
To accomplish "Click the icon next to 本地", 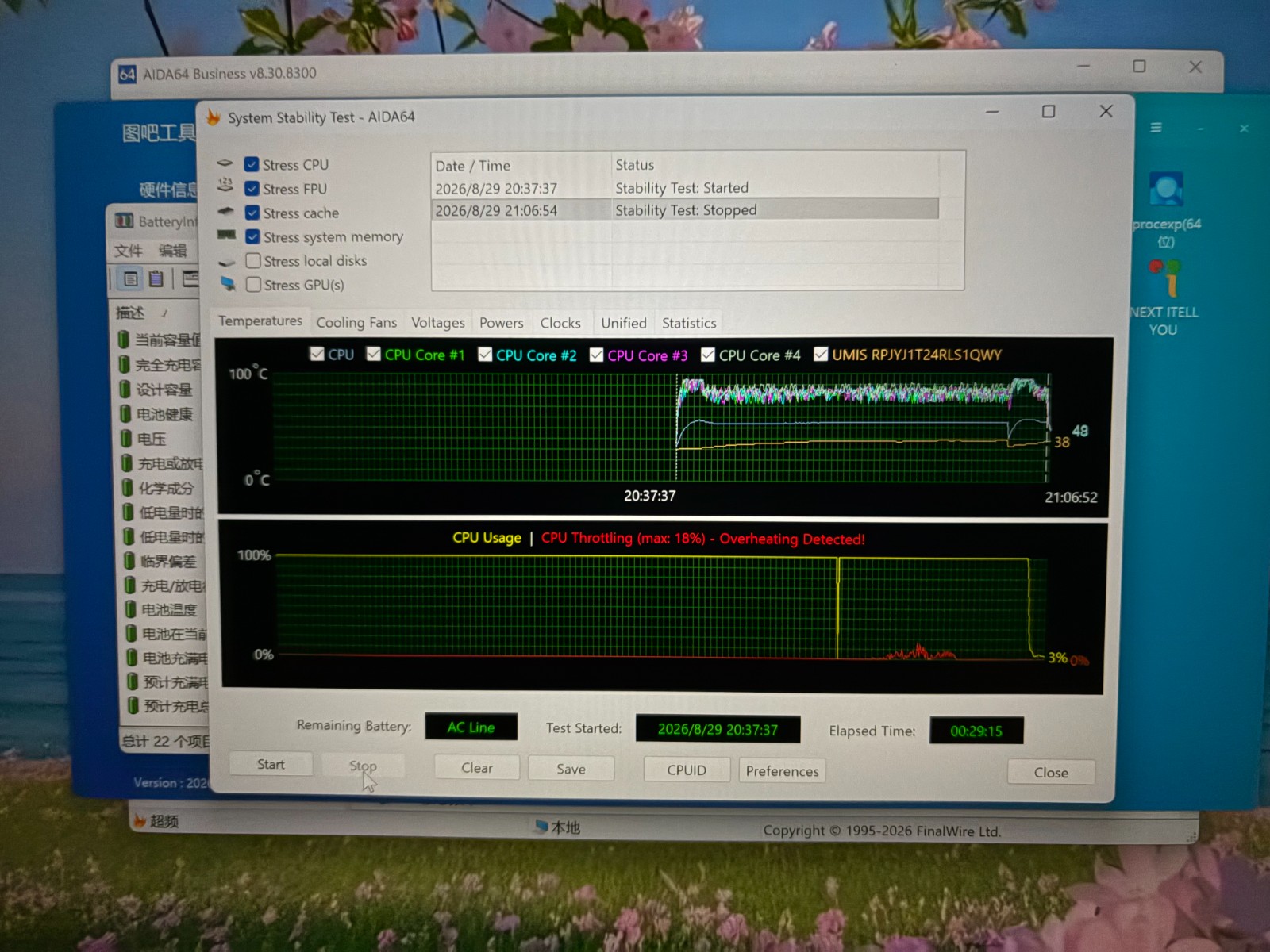I will click(541, 827).
